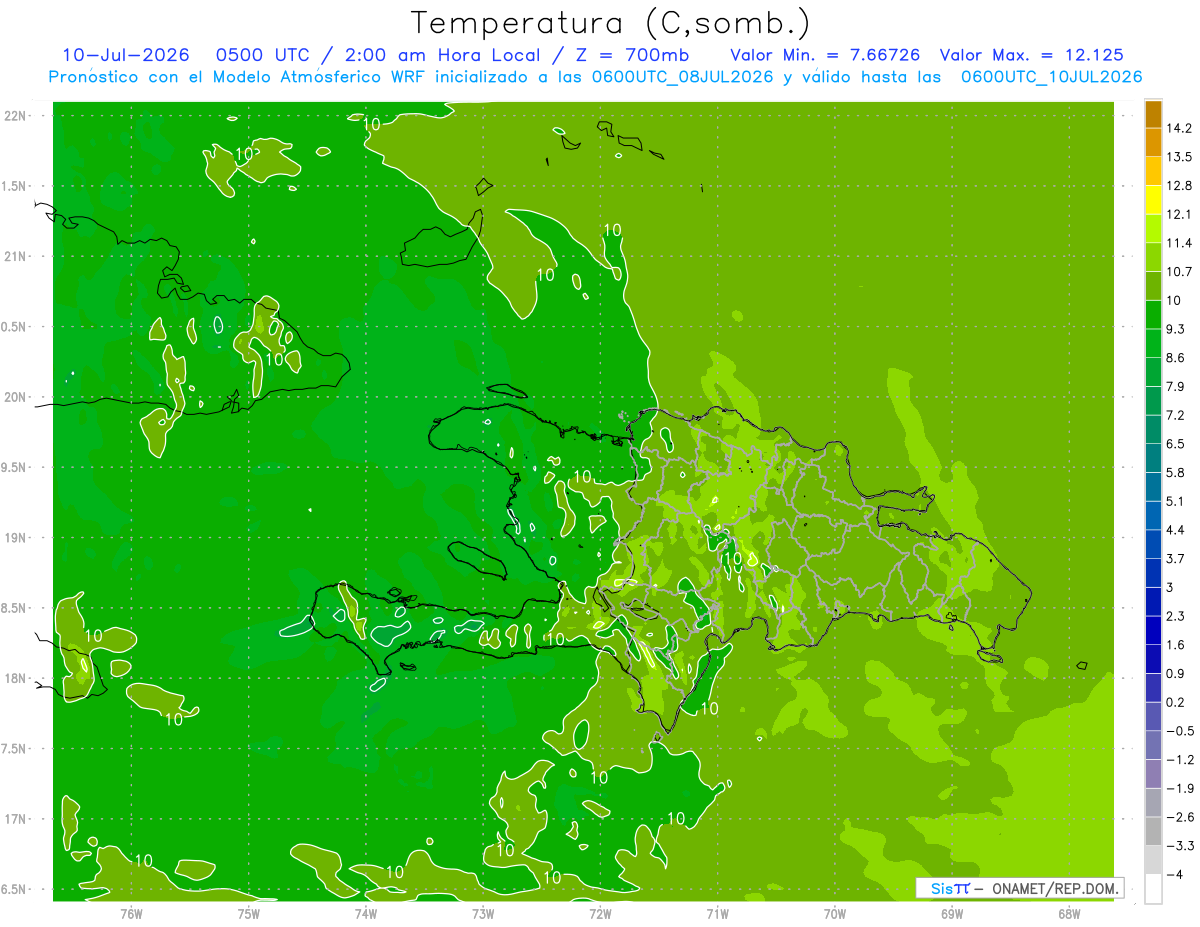Click the '17N' latitude axis label
Viewport: 1200px width, 927px height.
tap(16, 820)
